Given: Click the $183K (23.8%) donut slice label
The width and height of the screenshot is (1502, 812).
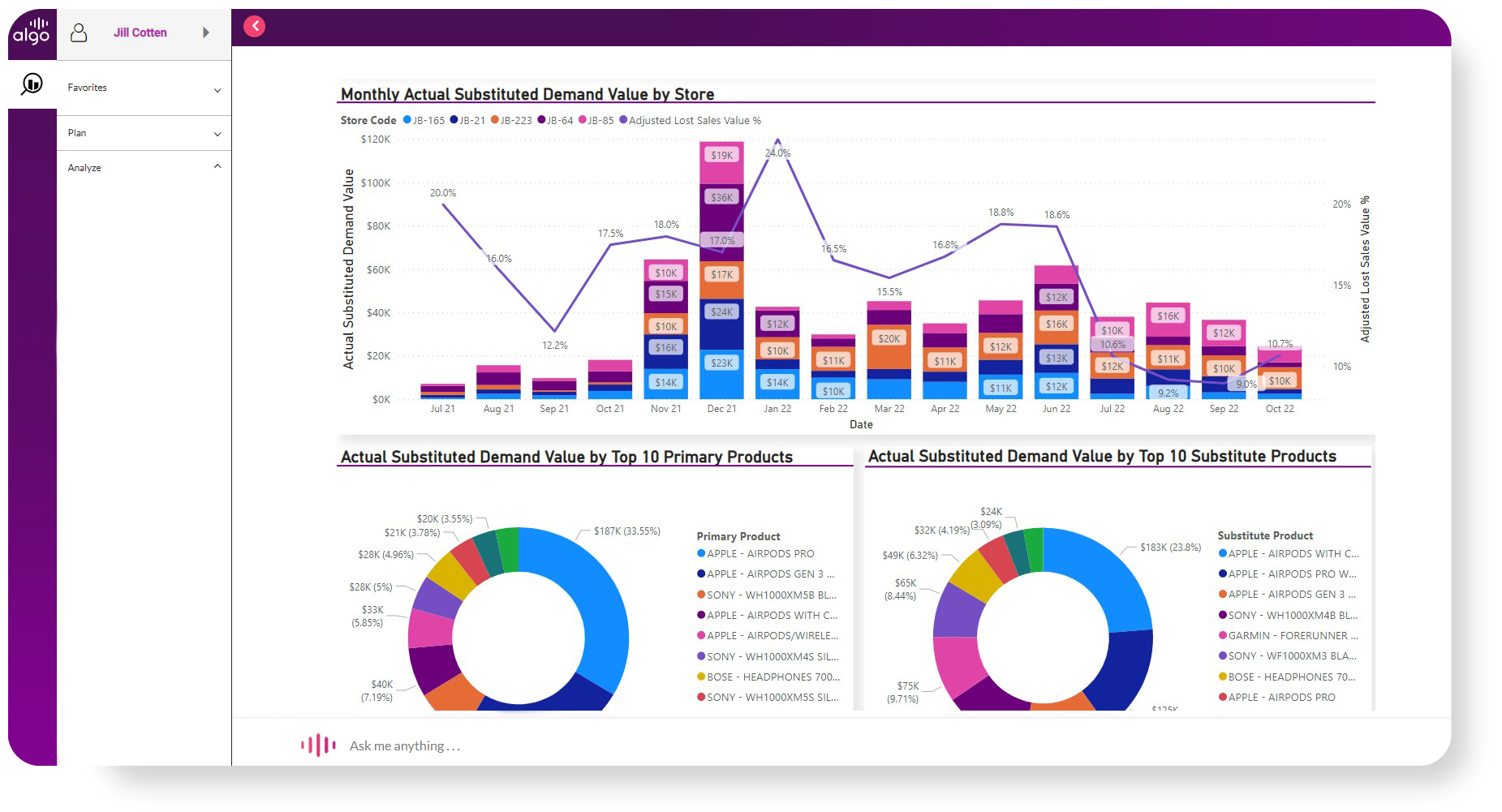Looking at the screenshot, I should click(x=1170, y=548).
